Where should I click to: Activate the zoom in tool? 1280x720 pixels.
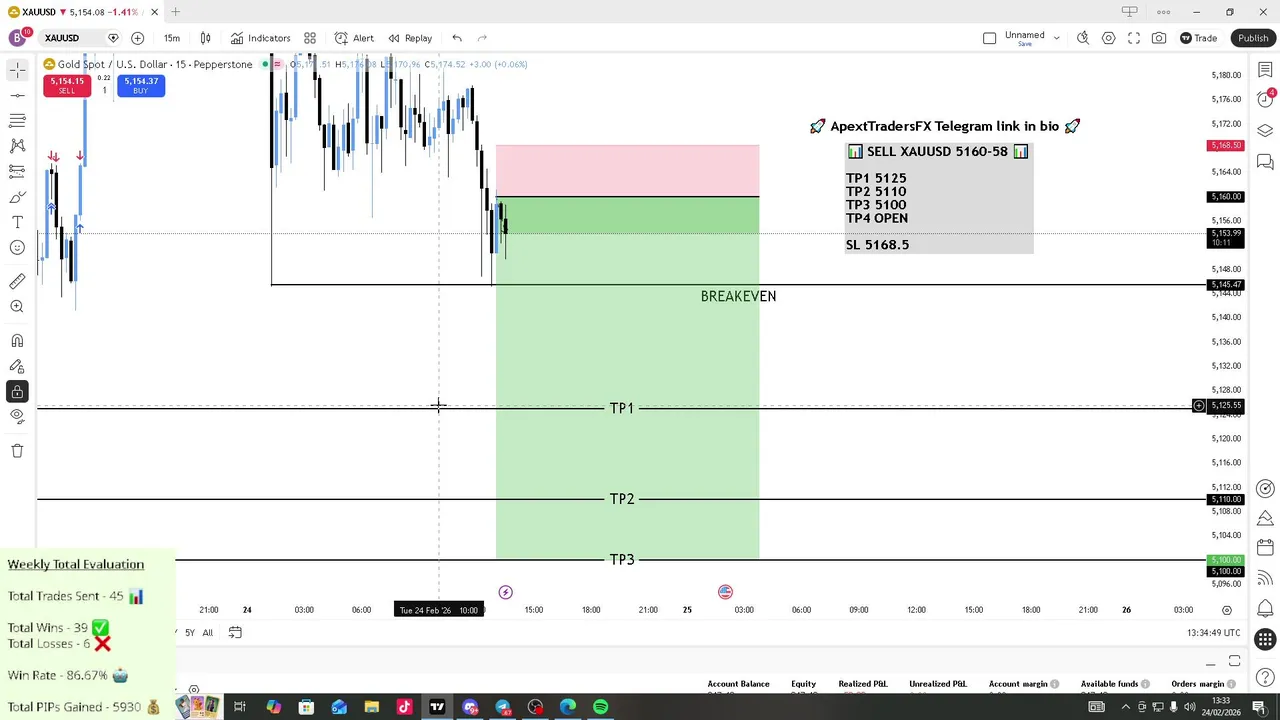(17, 307)
